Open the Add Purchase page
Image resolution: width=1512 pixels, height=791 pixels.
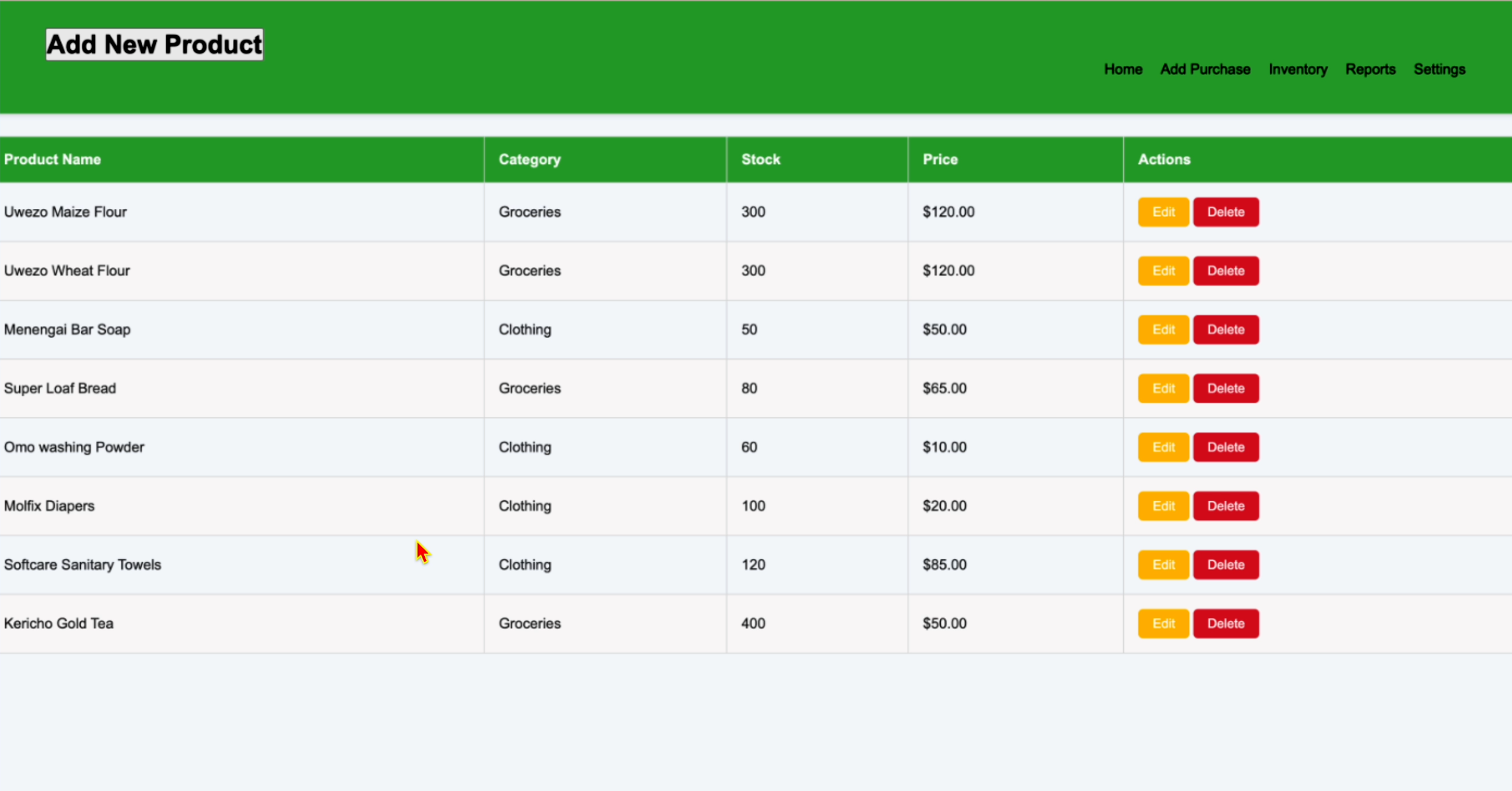1205,69
